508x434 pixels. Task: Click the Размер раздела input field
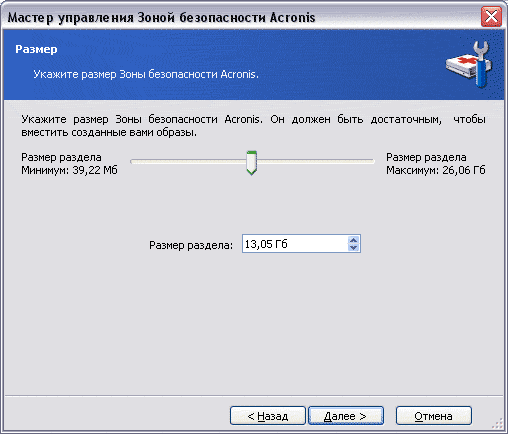point(294,244)
